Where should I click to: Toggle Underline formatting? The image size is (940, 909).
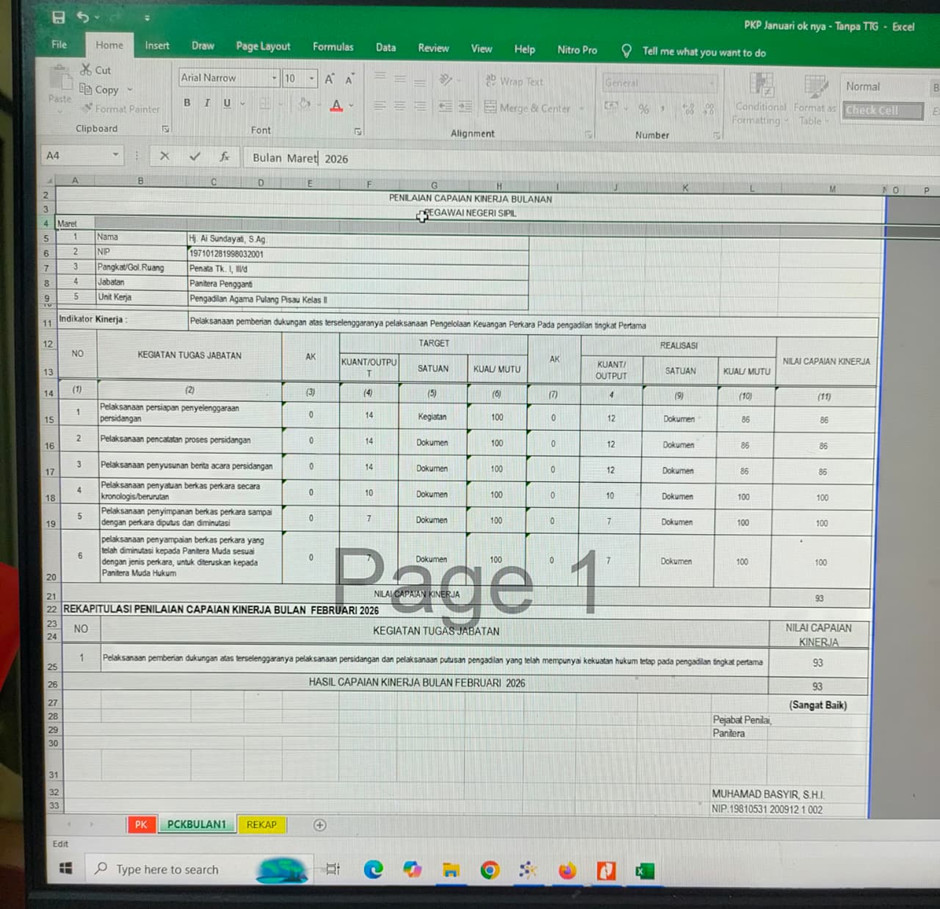(x=227, y=104)
